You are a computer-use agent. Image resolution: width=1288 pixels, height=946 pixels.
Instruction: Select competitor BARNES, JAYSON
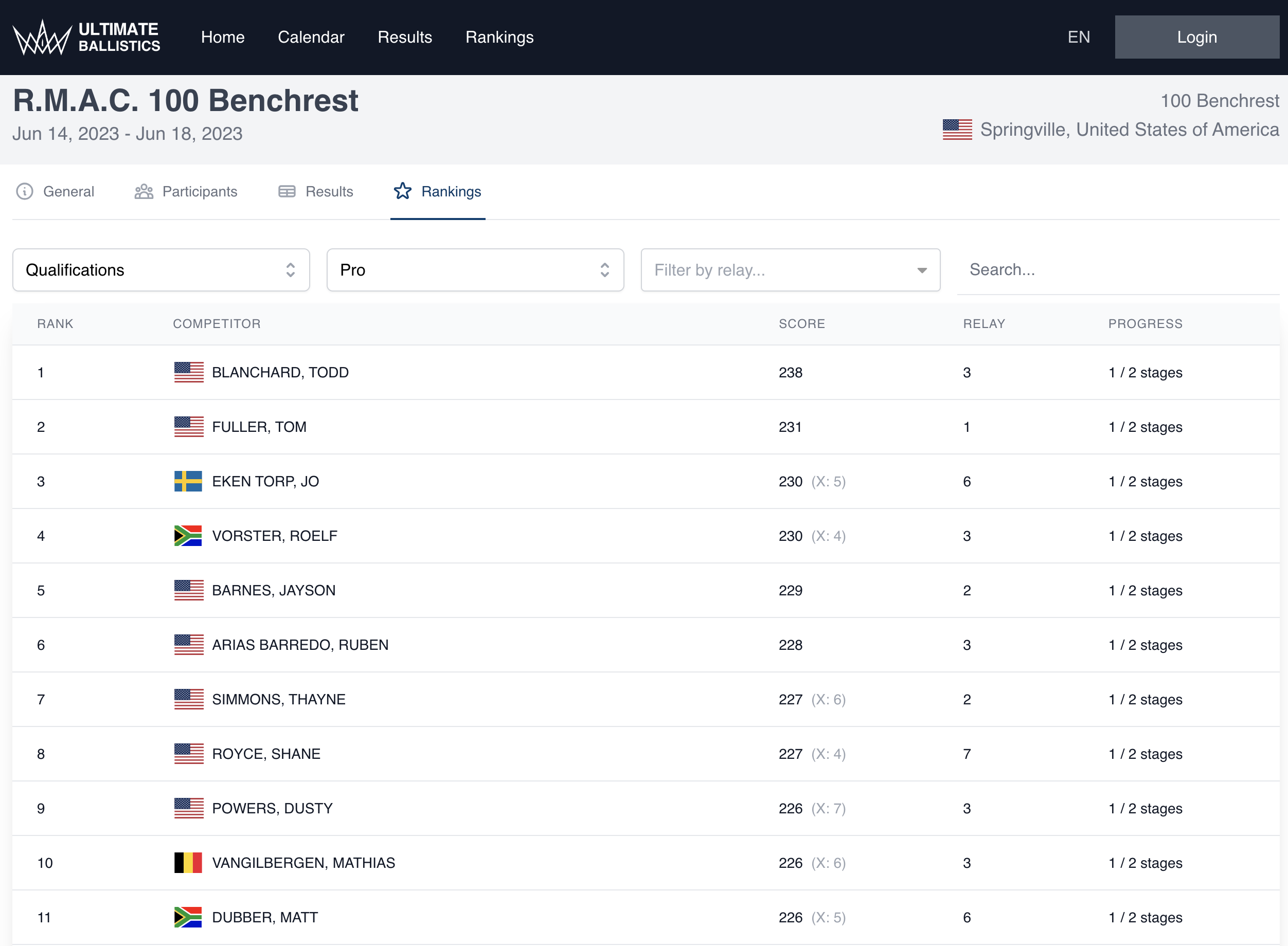tap(274, 590)
